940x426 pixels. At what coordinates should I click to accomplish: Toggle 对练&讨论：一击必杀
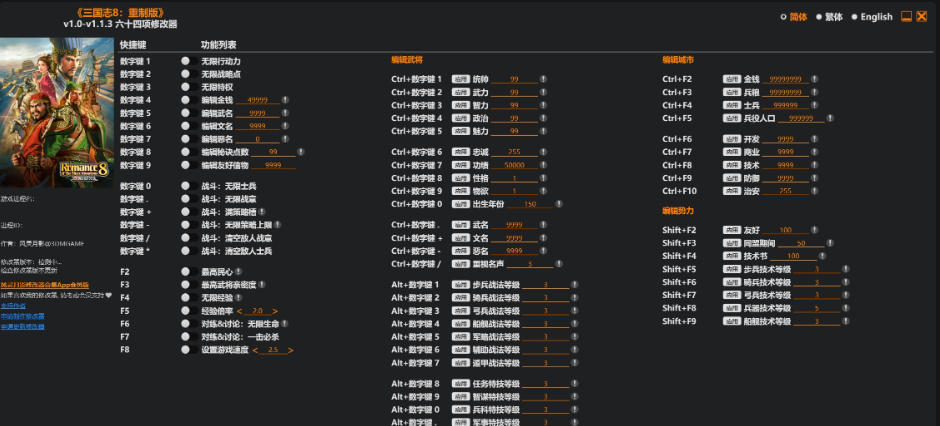click(x=189, y=337)
